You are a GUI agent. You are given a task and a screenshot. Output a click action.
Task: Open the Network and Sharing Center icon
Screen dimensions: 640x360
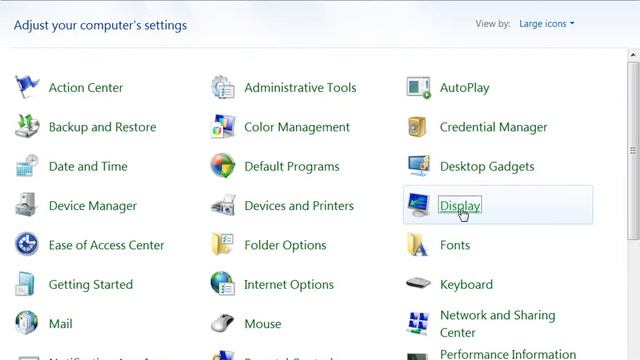click(x=418, y=323)
